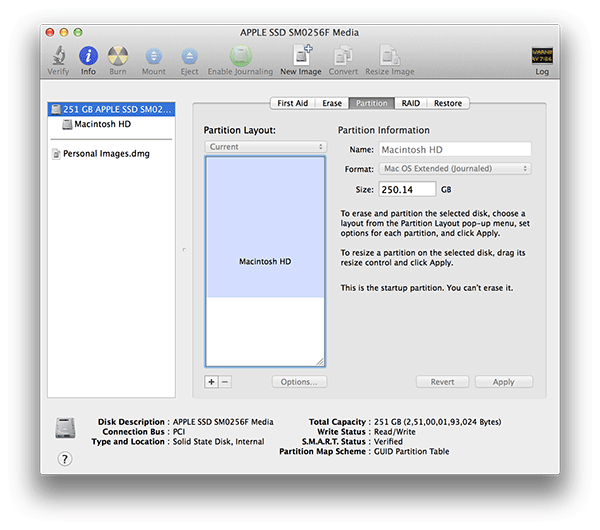
Task: Click the Convert toolbar icon
Action: click(343, 56)
